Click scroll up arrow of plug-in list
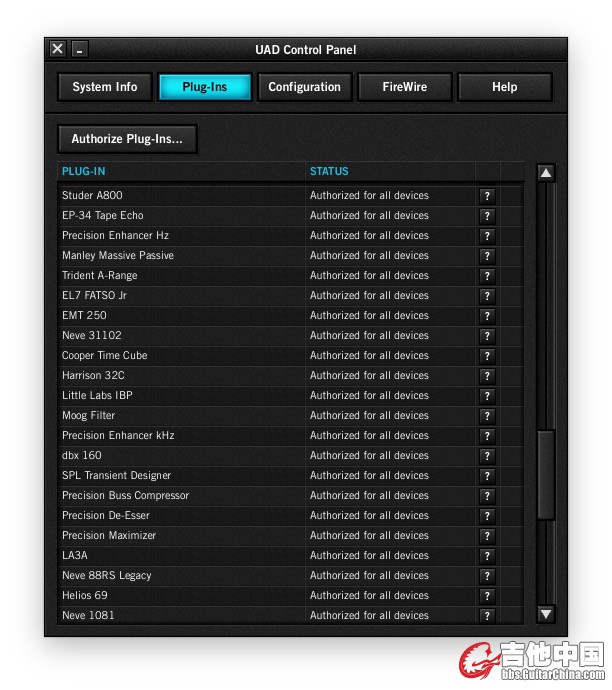This screenshot has height=690, width=612. 546,173
